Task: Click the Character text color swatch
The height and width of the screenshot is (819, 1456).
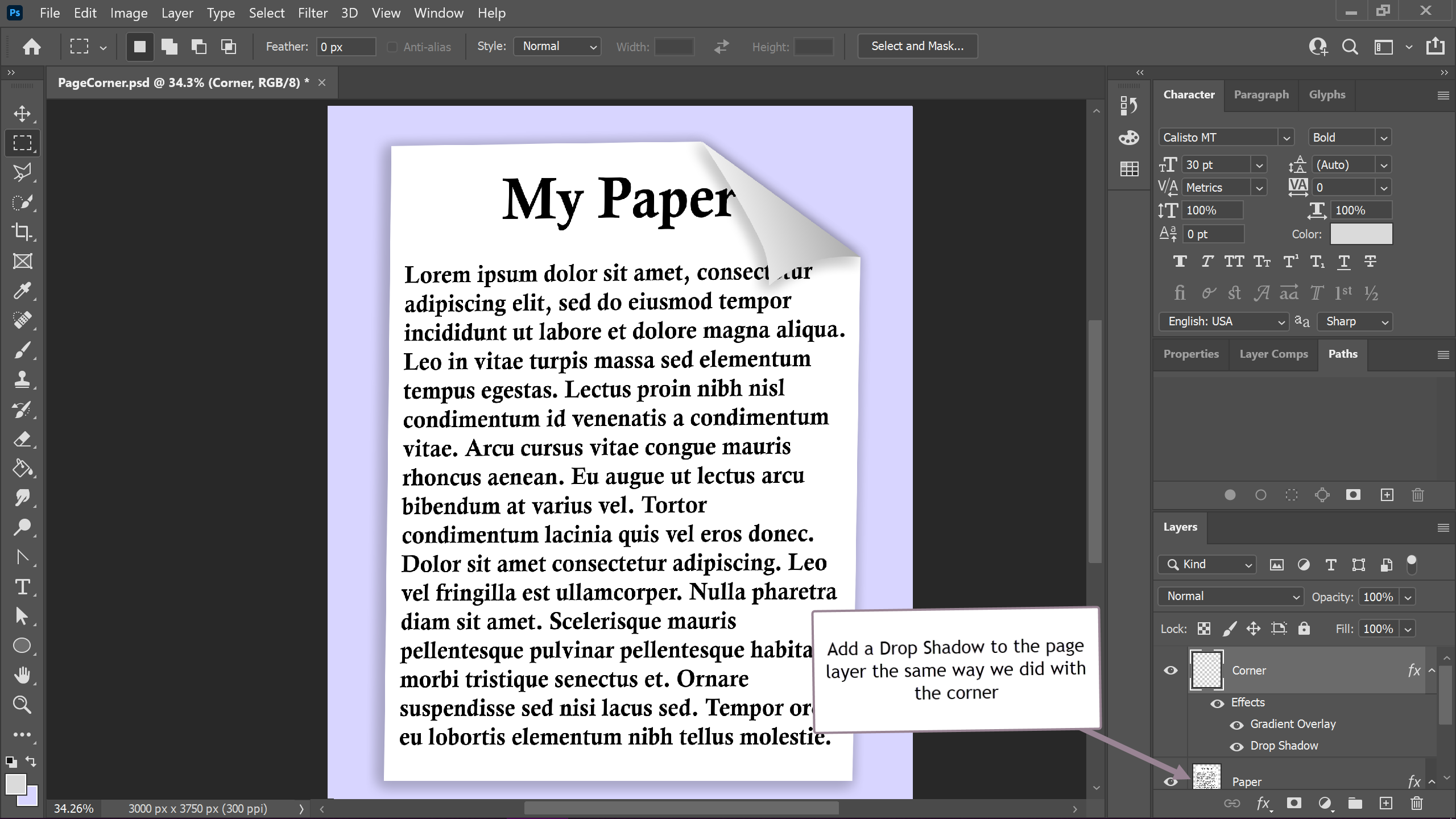Action: (1361, 234)
